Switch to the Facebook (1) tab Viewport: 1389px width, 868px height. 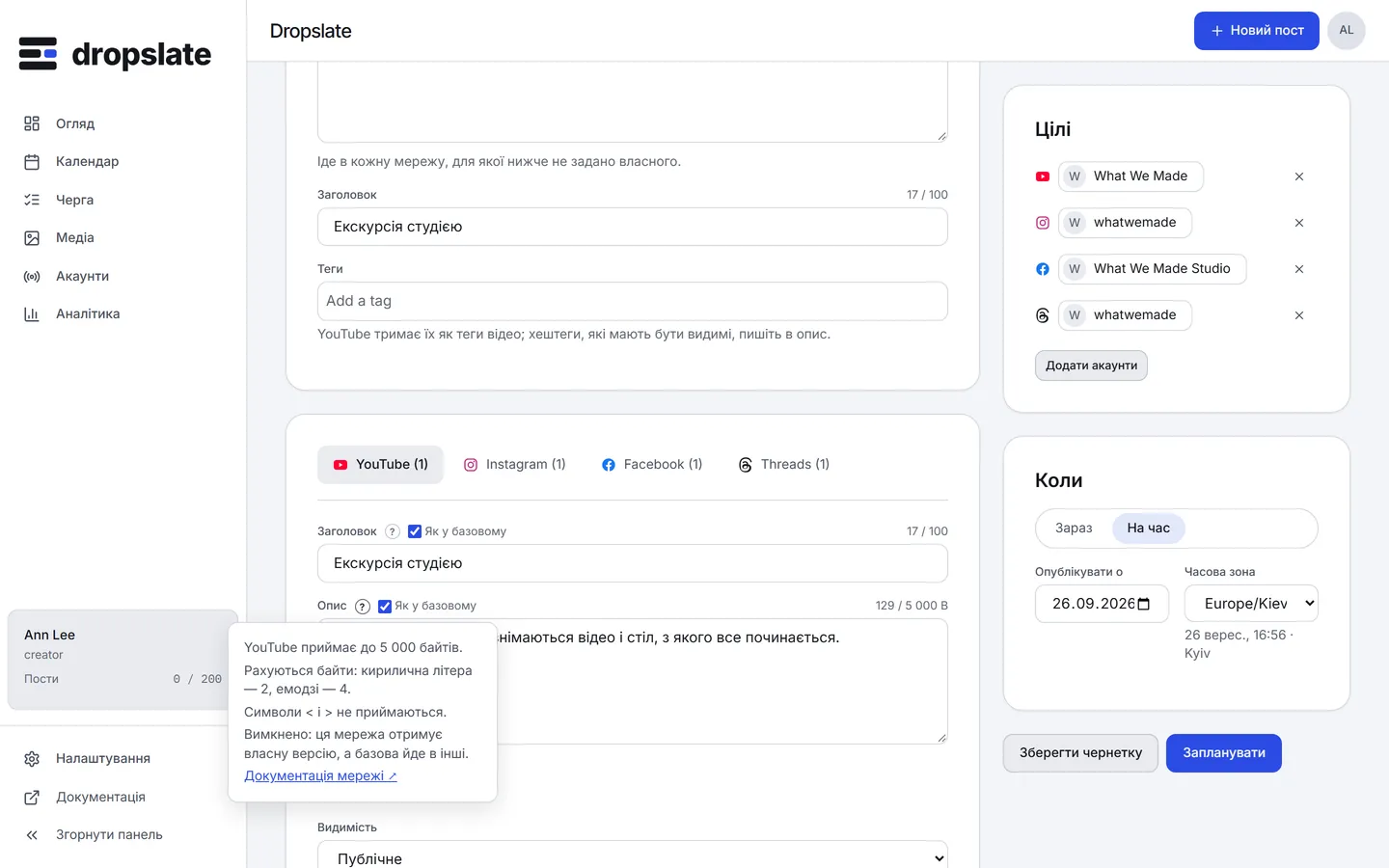point(652,465)
